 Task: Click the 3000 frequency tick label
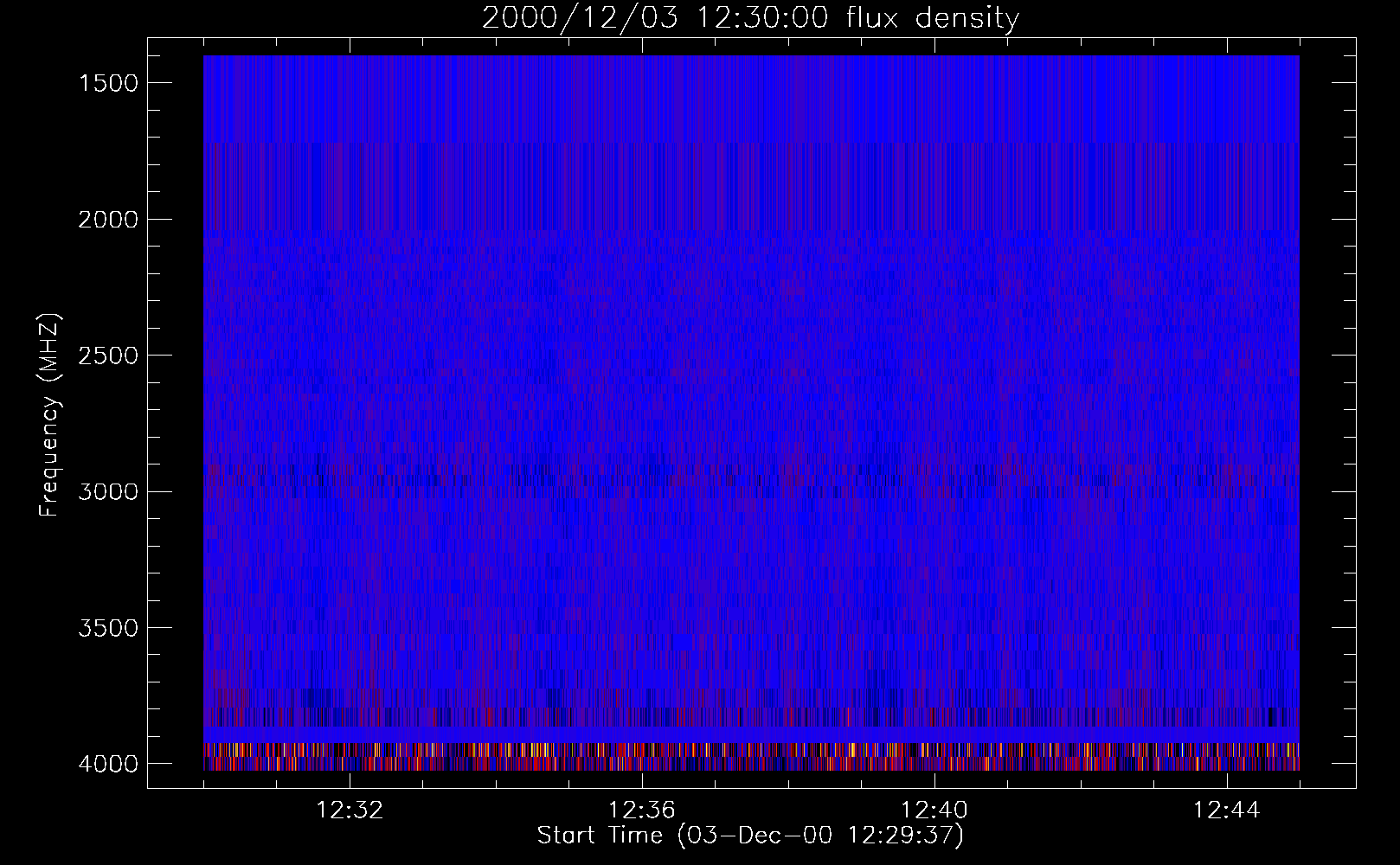pos(108,492)
